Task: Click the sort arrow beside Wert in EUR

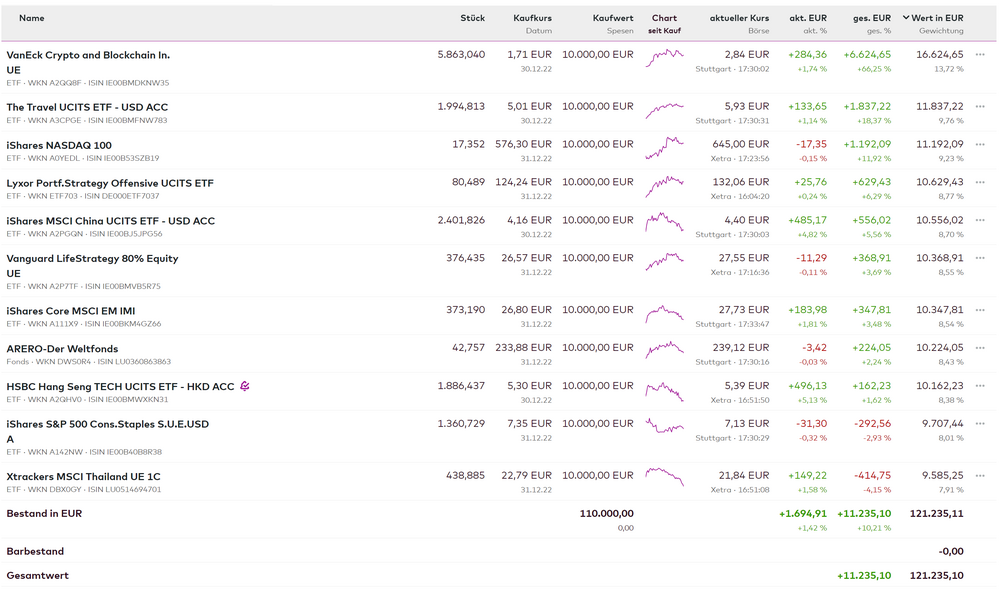Action: pos(906,18)
